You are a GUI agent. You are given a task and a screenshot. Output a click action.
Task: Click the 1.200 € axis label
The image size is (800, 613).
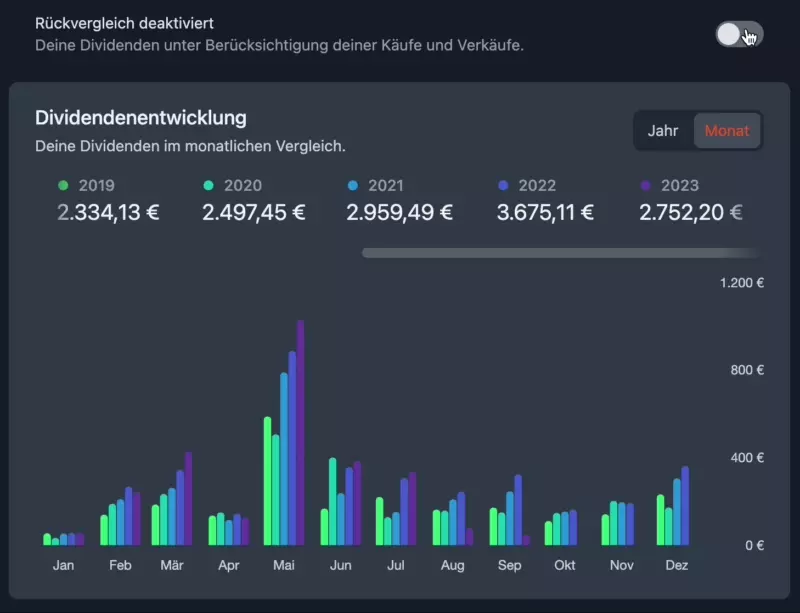point(744,283)
